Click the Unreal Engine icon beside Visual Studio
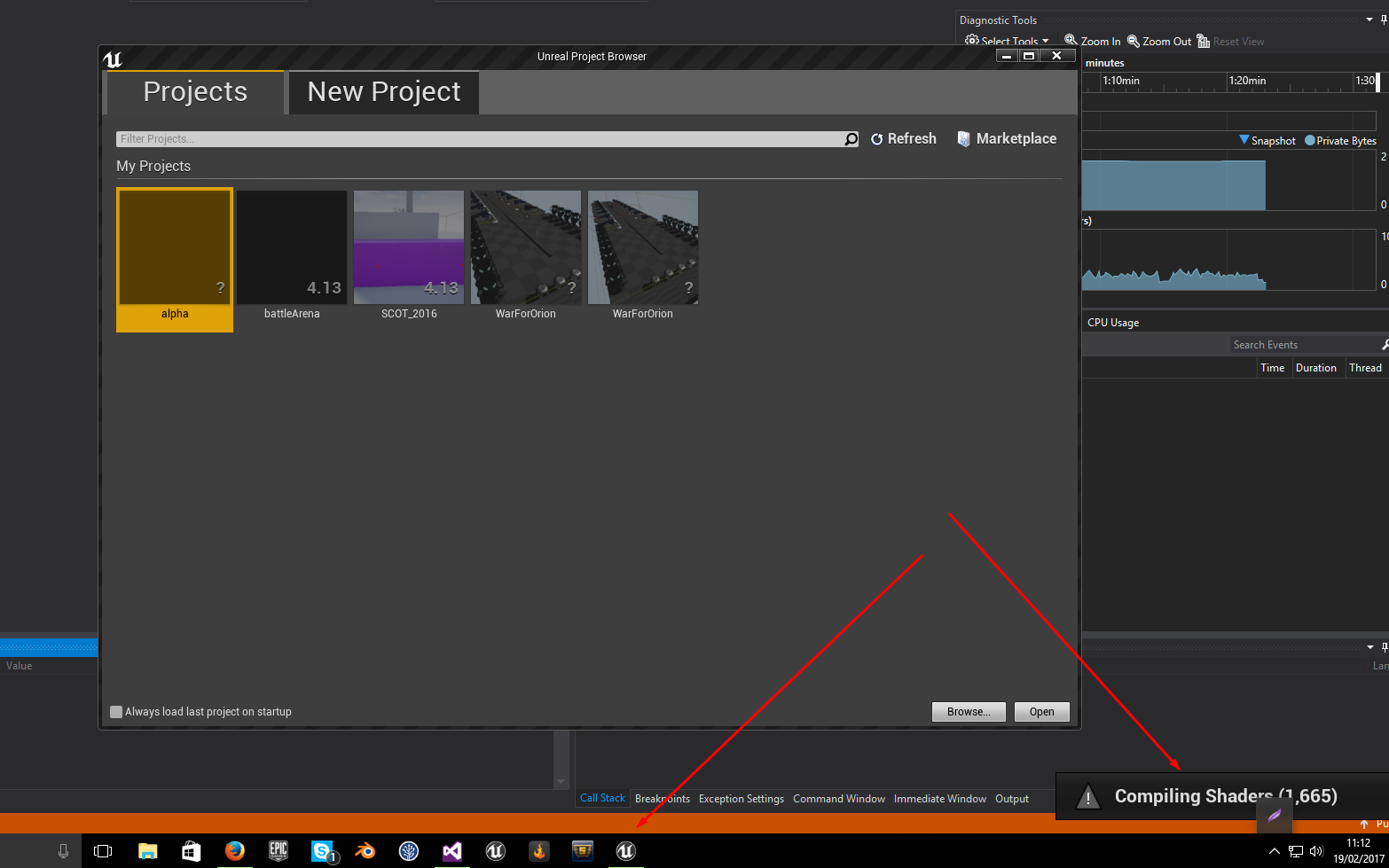 [x=496, y=851]
